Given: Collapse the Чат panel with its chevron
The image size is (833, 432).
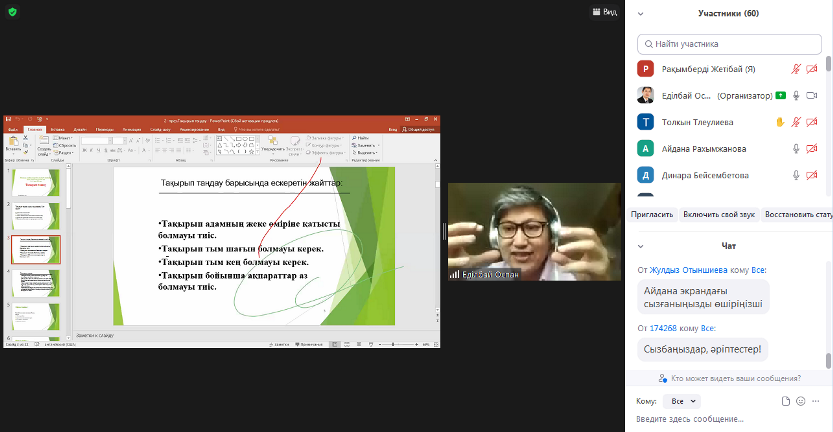Looking at the screenshot, I should [640, 245].
